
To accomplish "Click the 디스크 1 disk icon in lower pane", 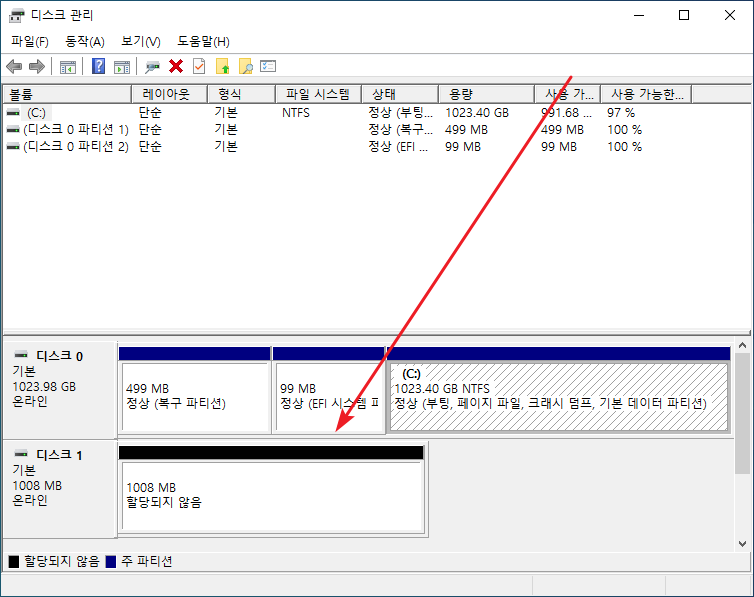I will pos(21,454).
